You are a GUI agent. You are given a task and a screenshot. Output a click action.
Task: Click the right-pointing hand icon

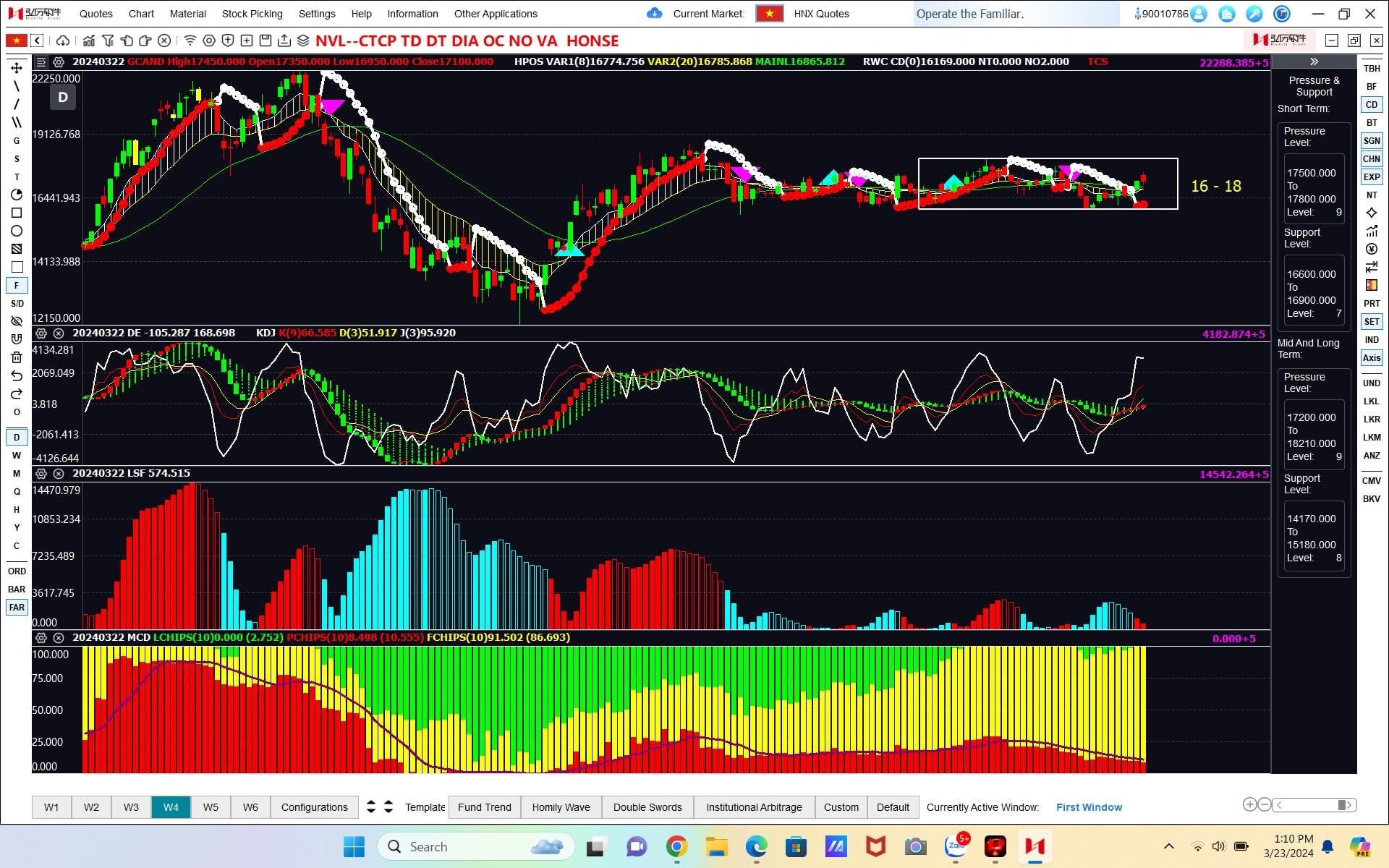click(x=145, y=41)
